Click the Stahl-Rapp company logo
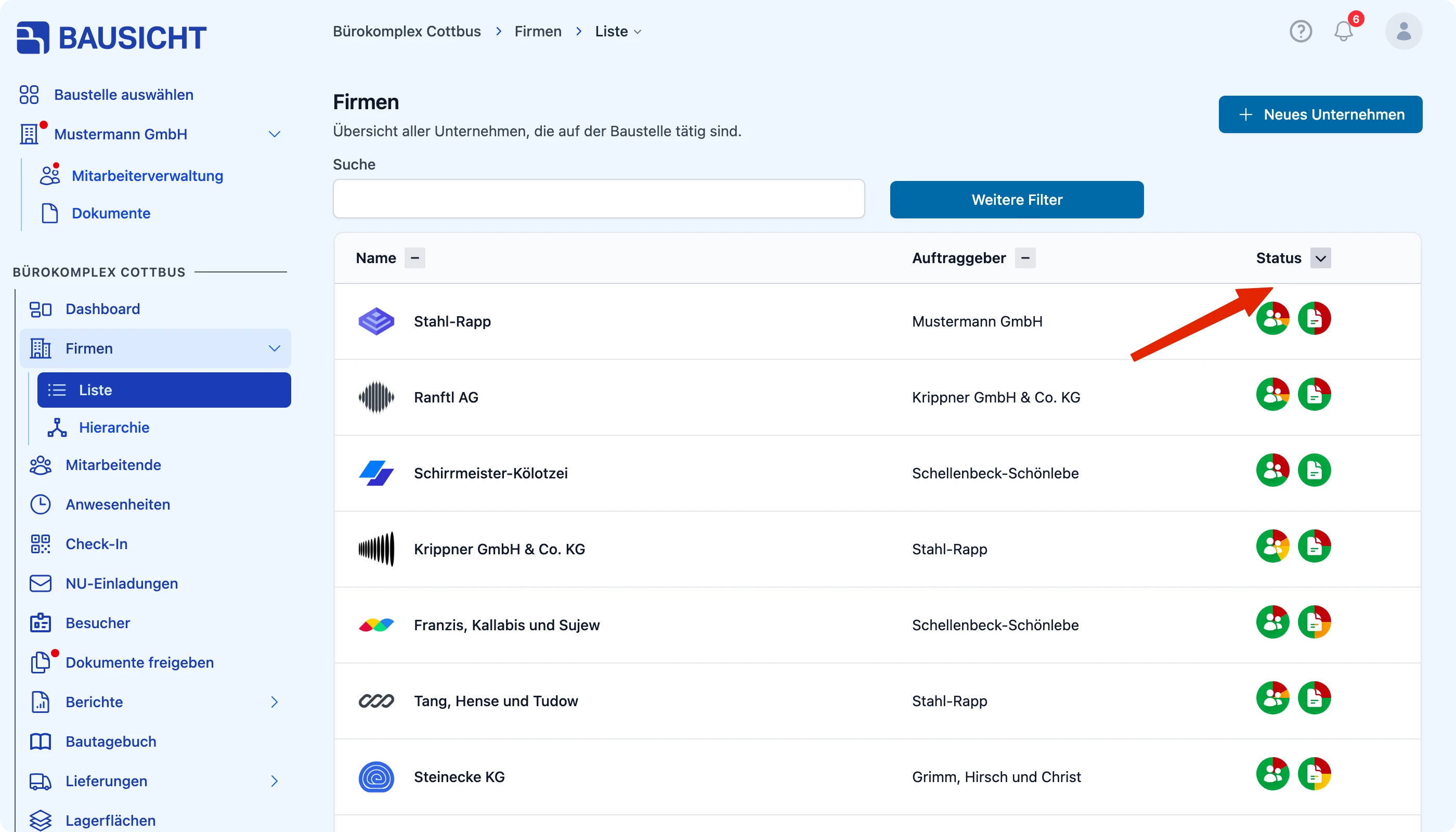The image size is (1456, 832). click(376, 321)
